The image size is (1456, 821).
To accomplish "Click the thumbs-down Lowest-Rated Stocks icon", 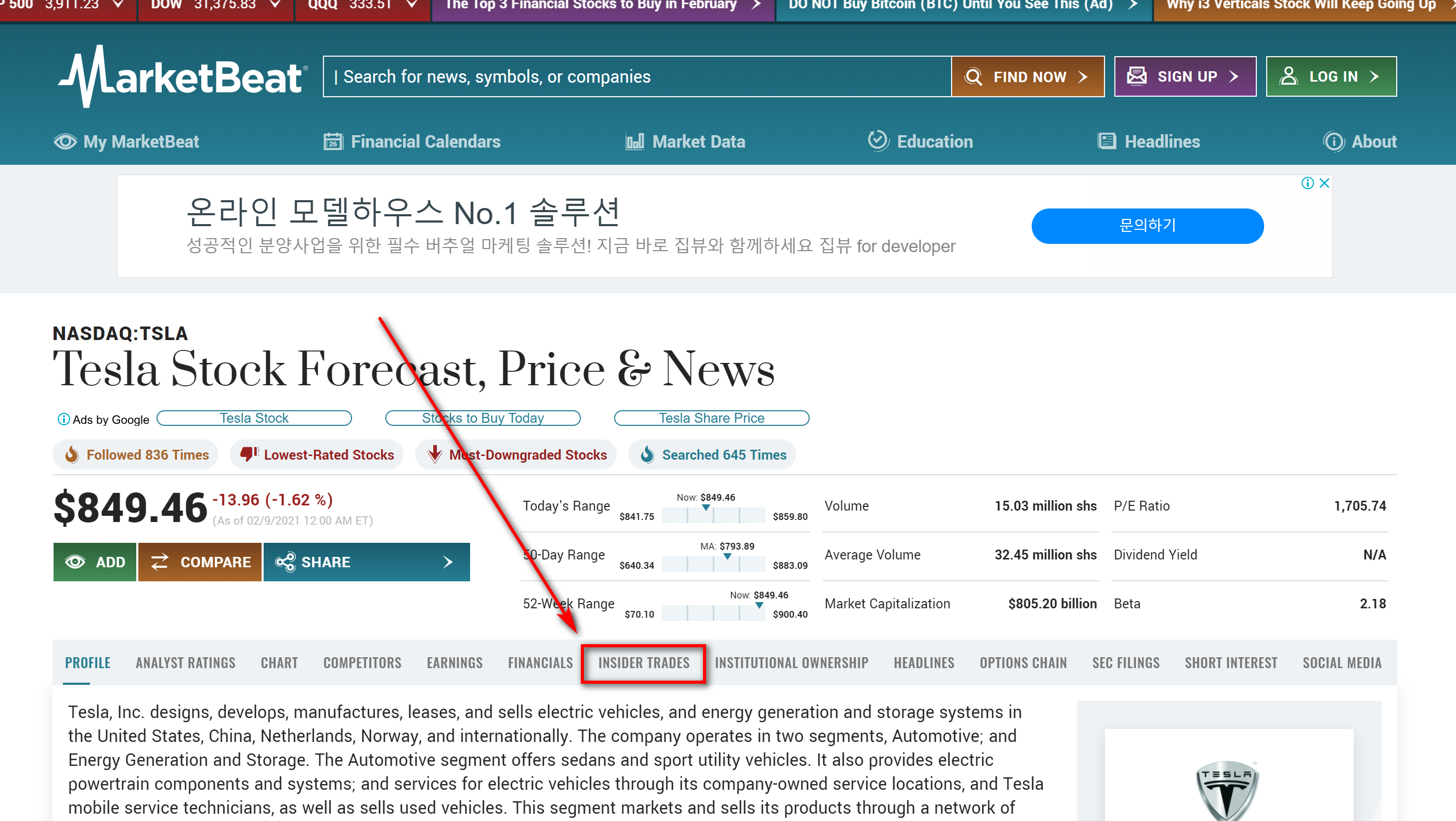I will click(x=249, y=454).
